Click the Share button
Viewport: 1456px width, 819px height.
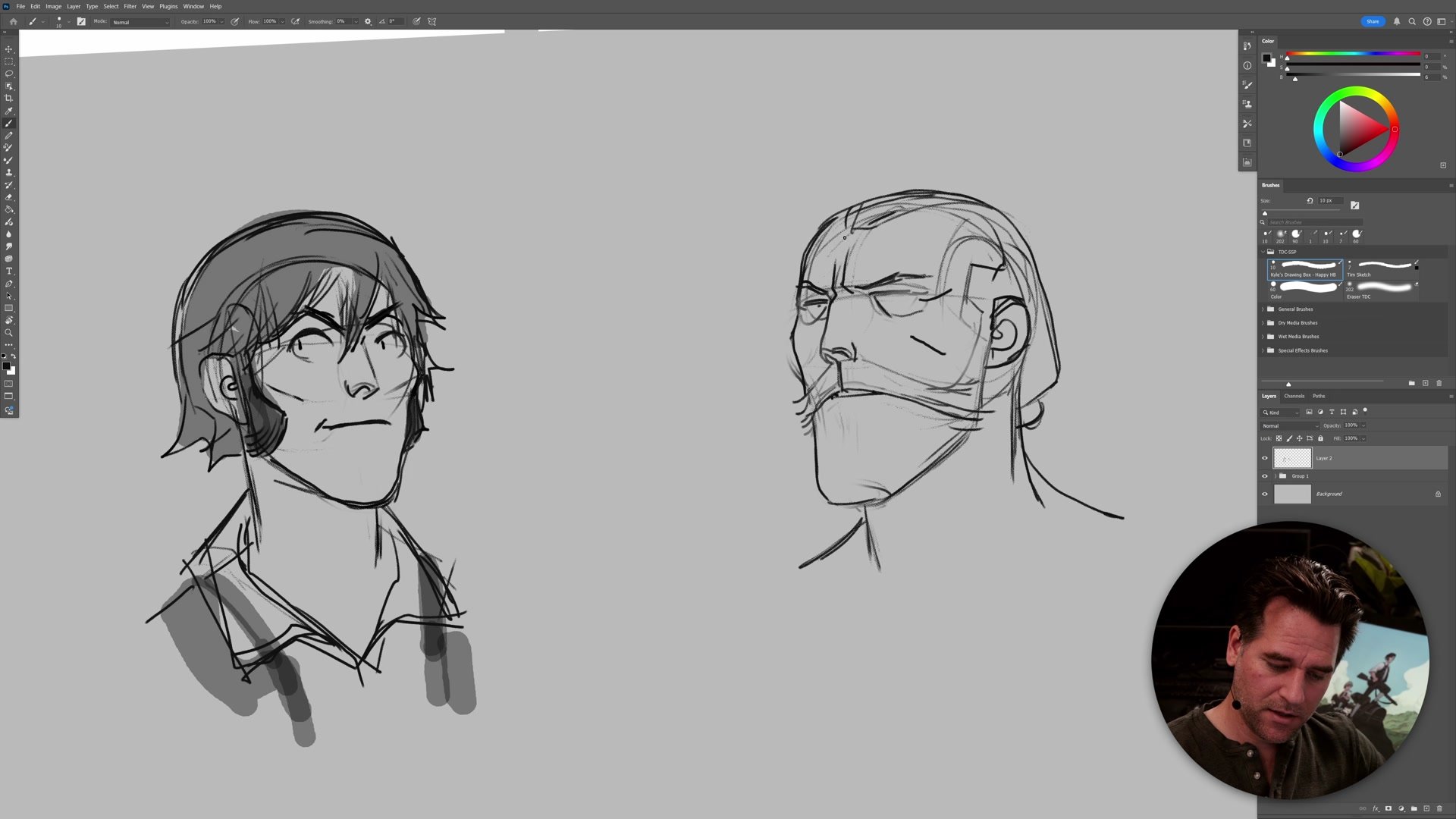(x=1373, y=21)
